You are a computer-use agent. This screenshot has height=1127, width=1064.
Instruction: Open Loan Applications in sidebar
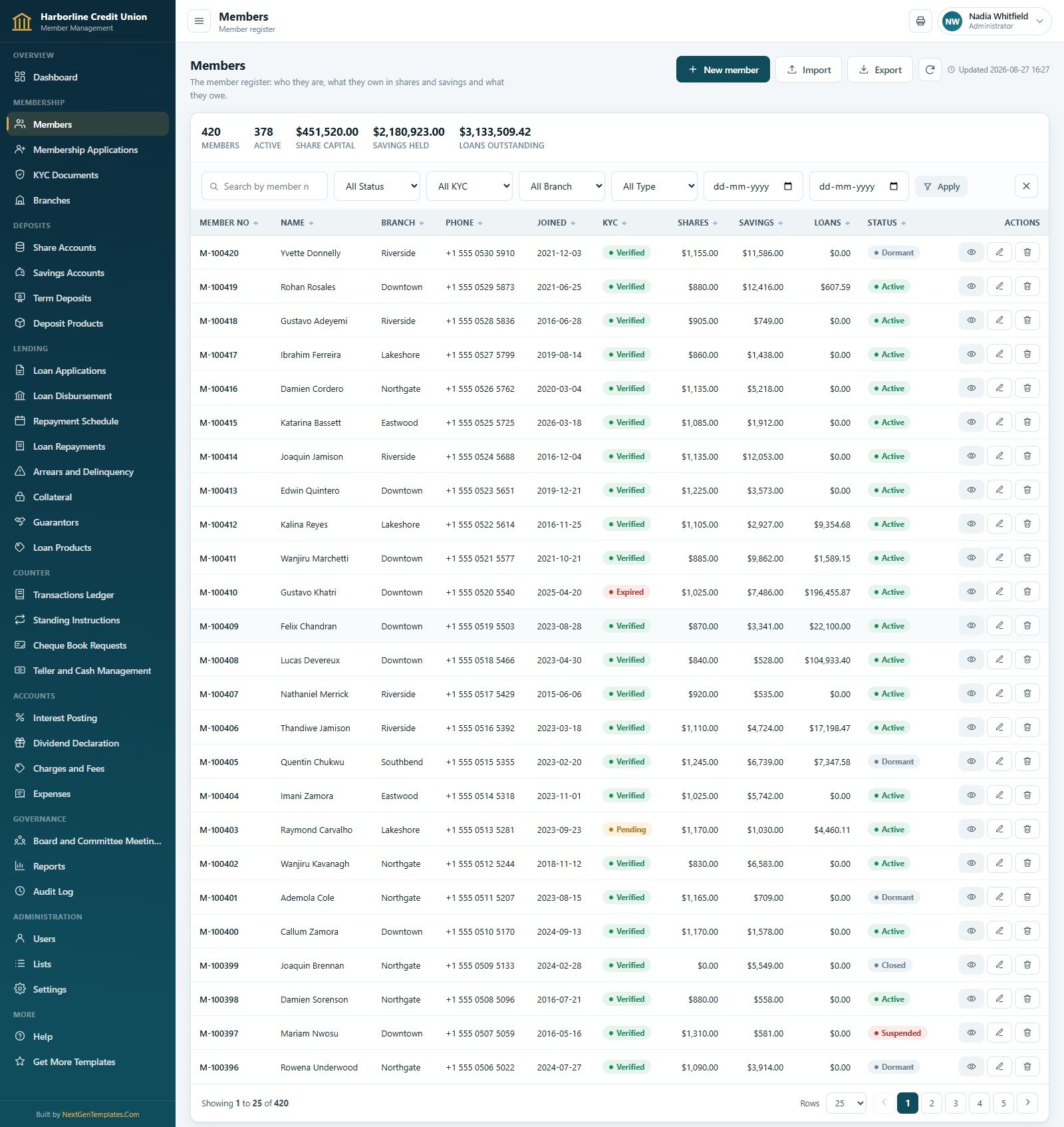click(88, 371)
